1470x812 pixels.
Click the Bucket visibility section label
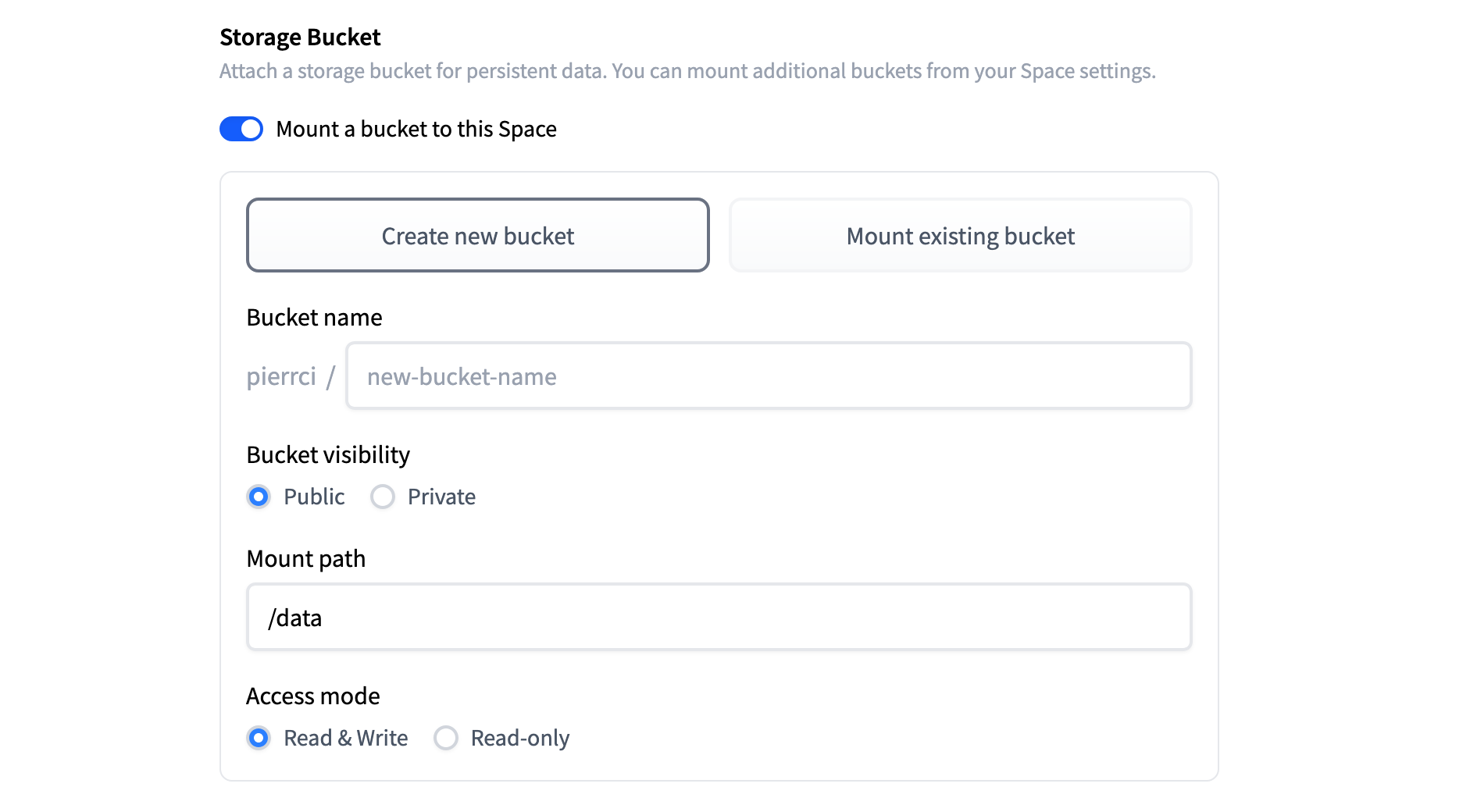(328, 455)
